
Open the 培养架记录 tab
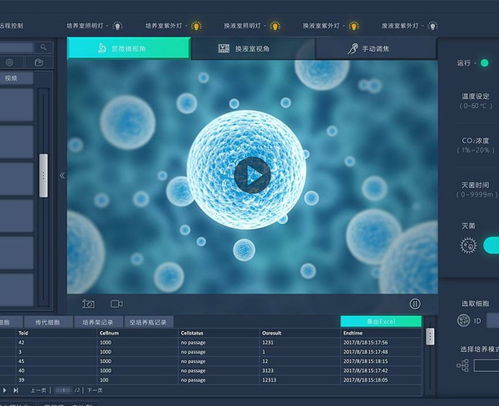point(98,322)
